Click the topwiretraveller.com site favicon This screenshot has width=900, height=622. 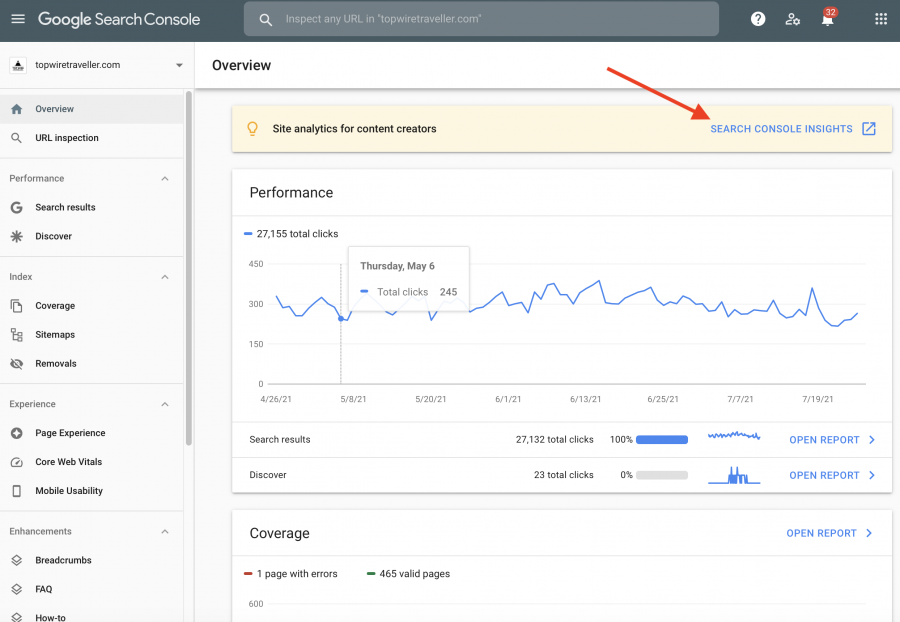18,65
